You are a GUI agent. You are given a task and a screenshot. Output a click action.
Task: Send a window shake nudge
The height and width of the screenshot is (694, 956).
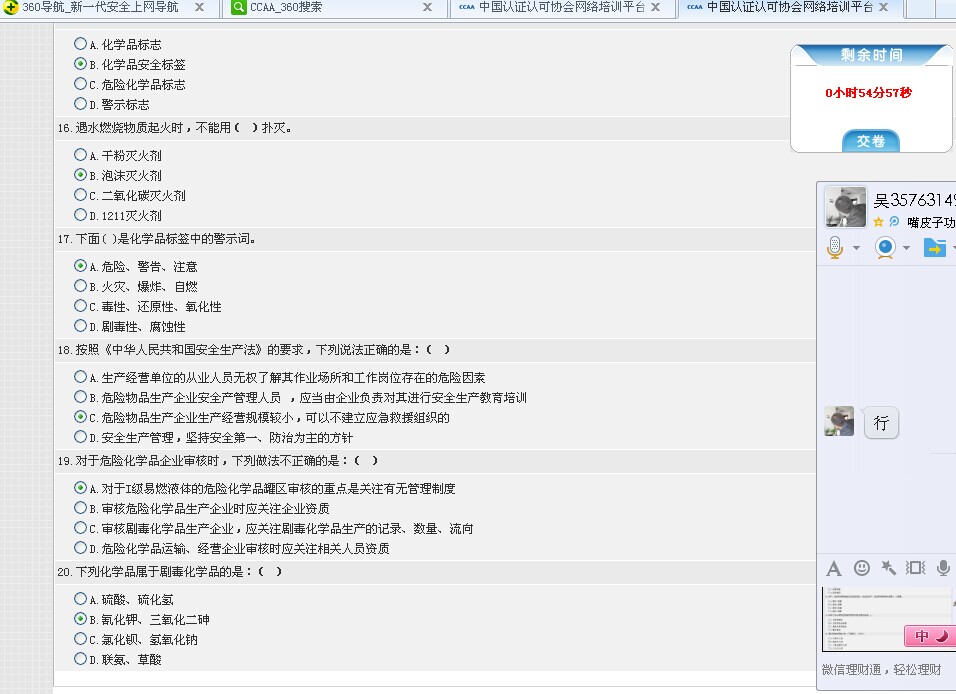pos(915,568)
